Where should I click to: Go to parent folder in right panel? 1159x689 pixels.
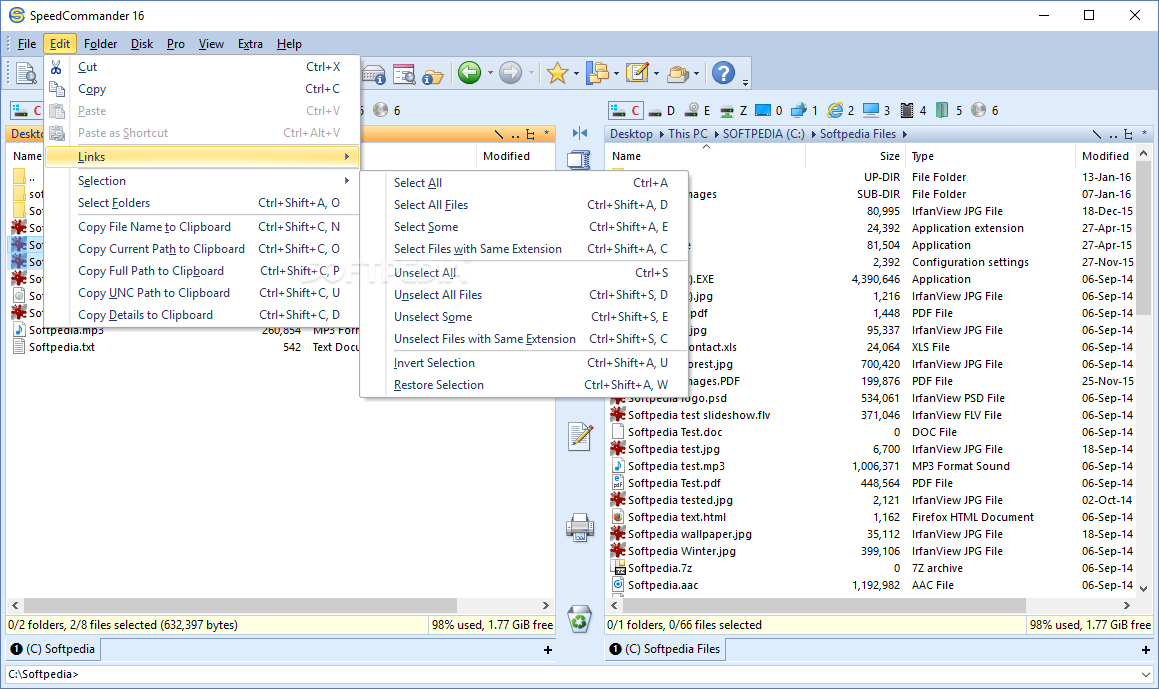[x=1112, y=135]
